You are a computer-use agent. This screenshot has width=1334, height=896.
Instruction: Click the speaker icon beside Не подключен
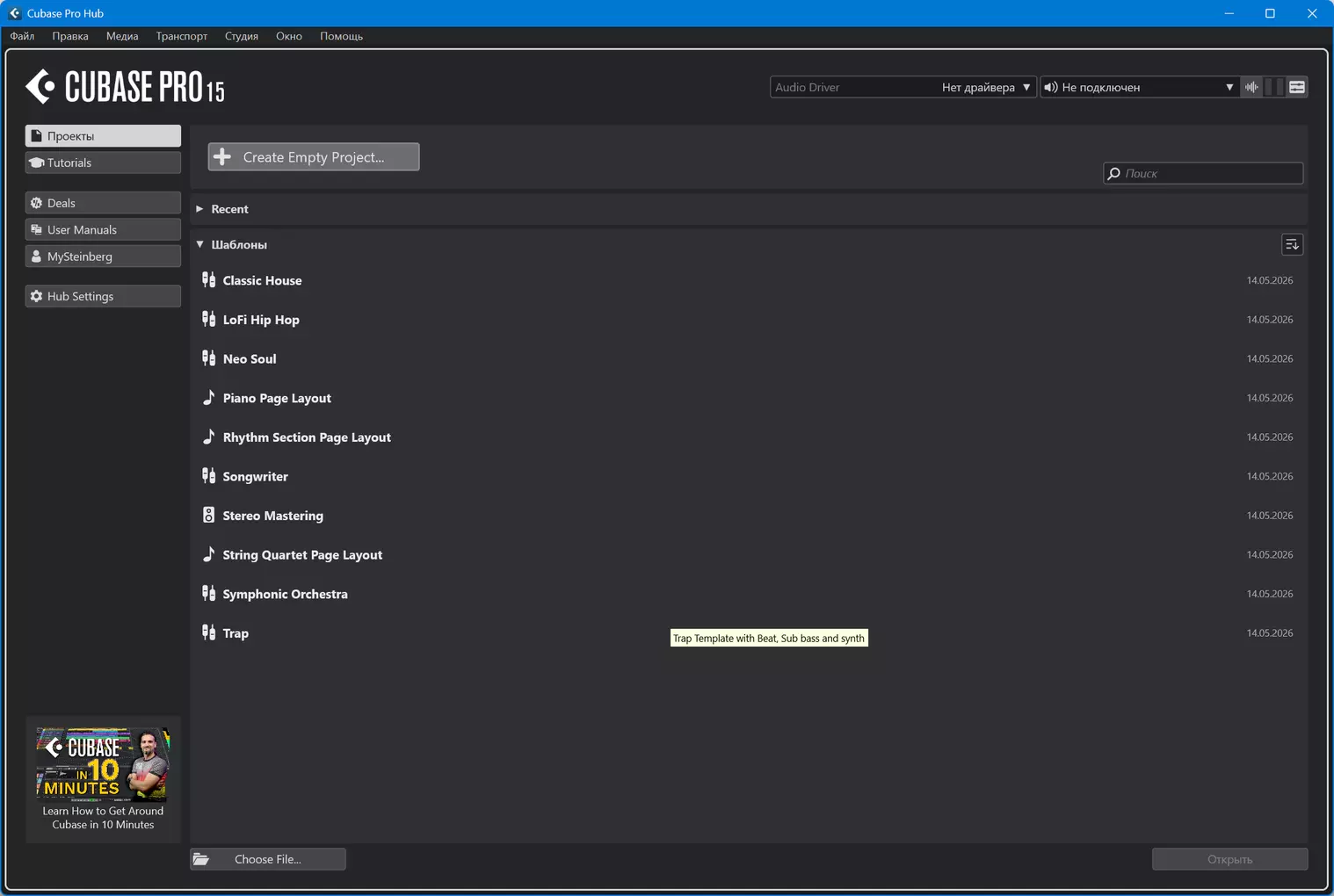click(1050, 87)
